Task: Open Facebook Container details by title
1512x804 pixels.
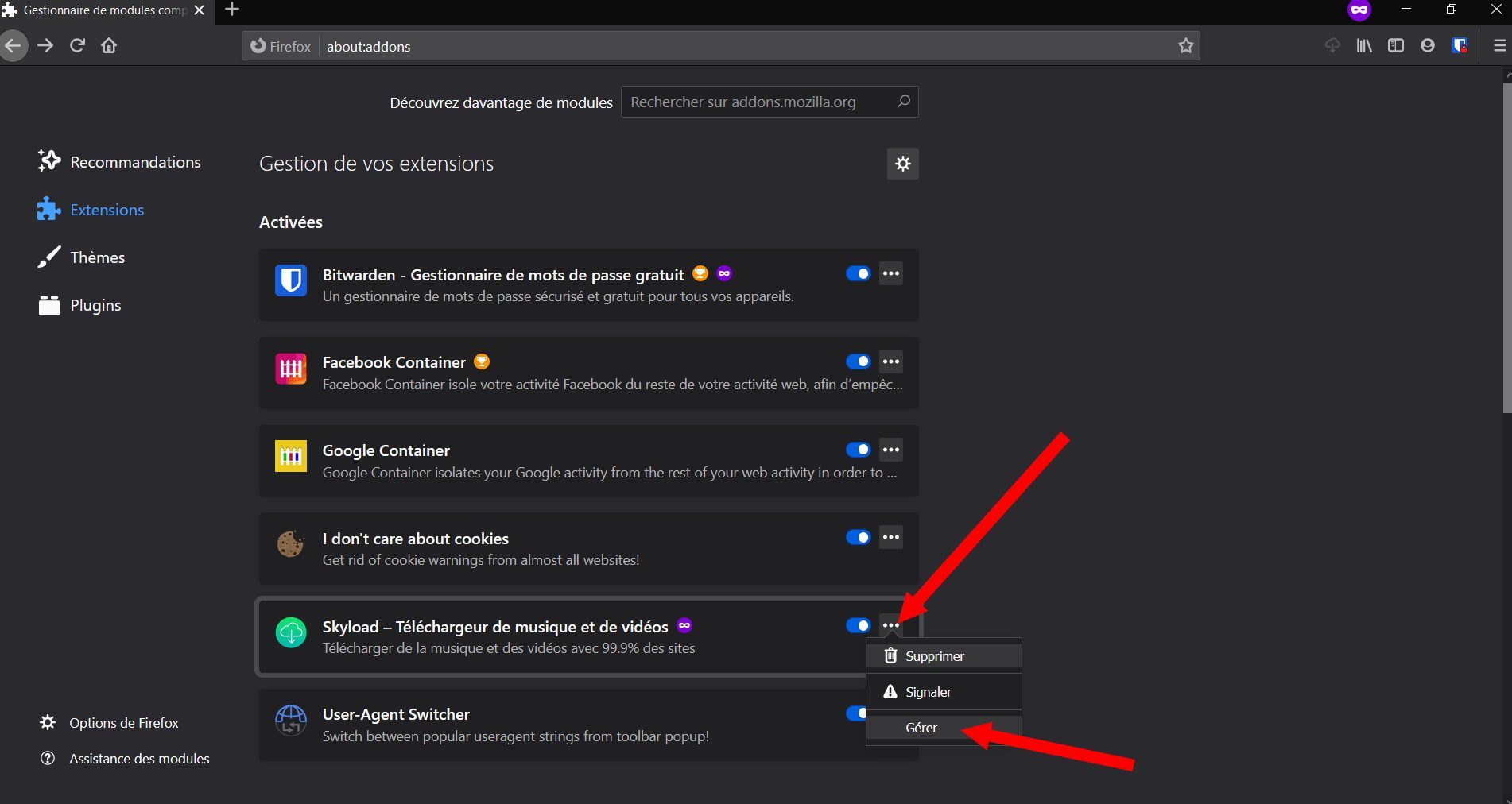Action: tap(394, 362)
